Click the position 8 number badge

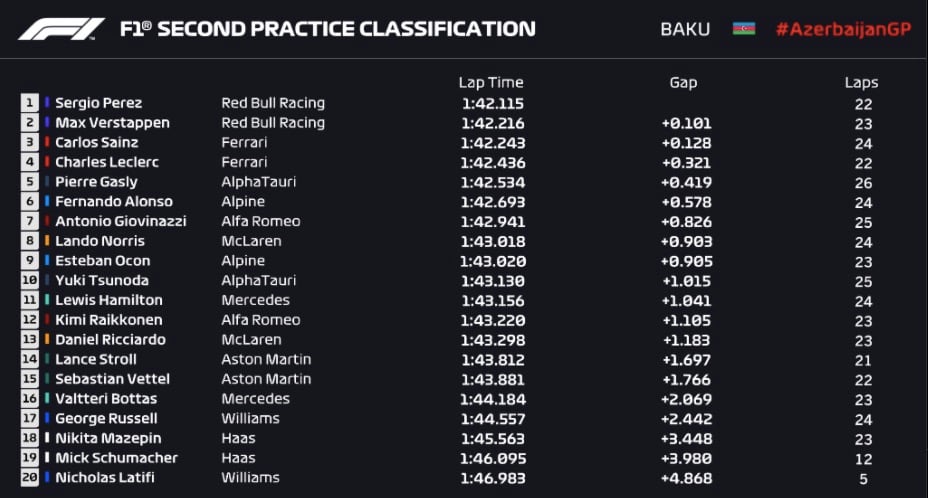pos(30,241)
